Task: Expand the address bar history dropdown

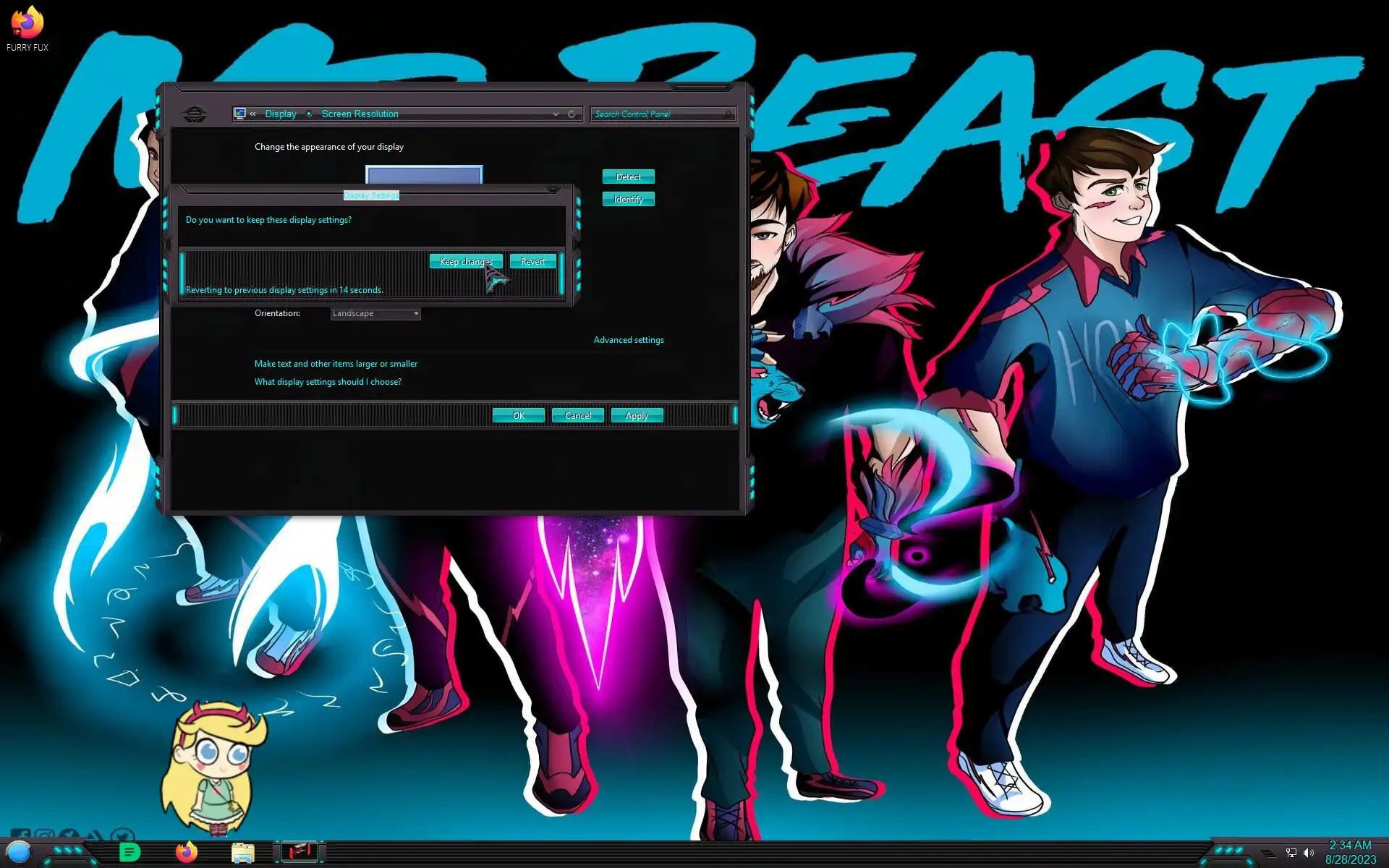Action: point(556,114)
